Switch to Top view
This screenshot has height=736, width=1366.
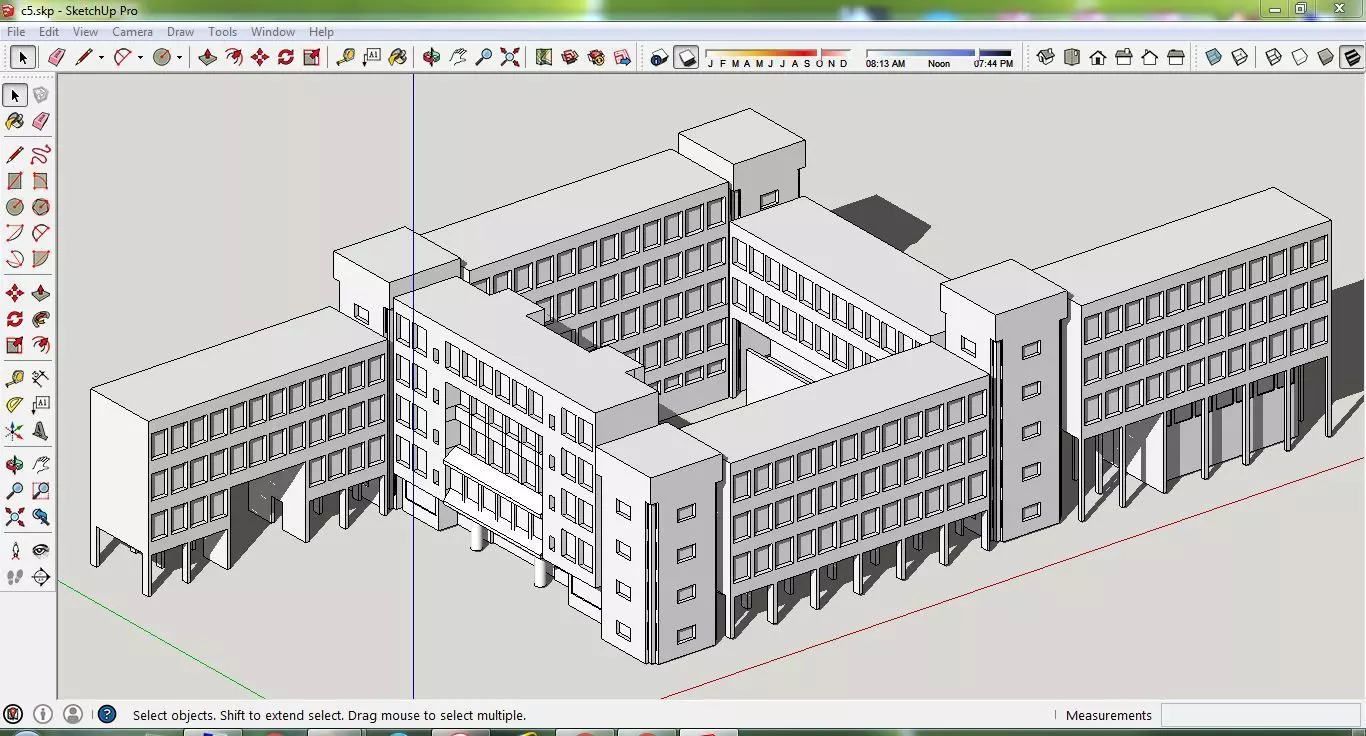point(1072,57)
